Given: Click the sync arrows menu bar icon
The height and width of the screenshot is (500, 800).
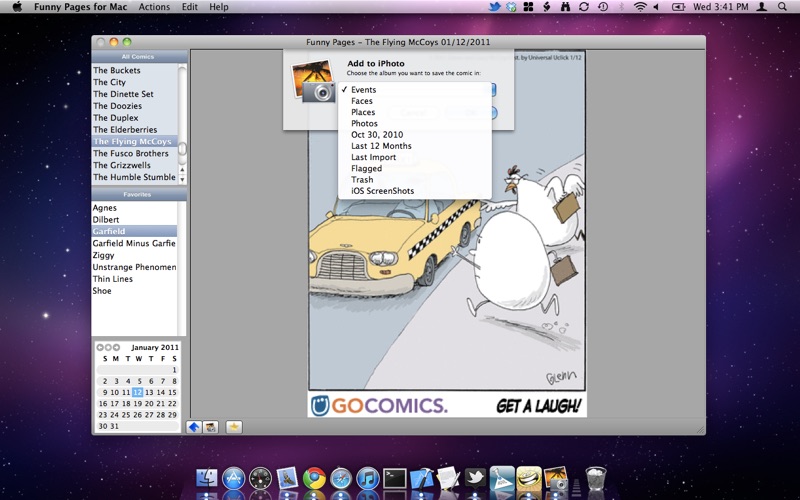Looking at the screenshot, I should (x=584, y=7).
